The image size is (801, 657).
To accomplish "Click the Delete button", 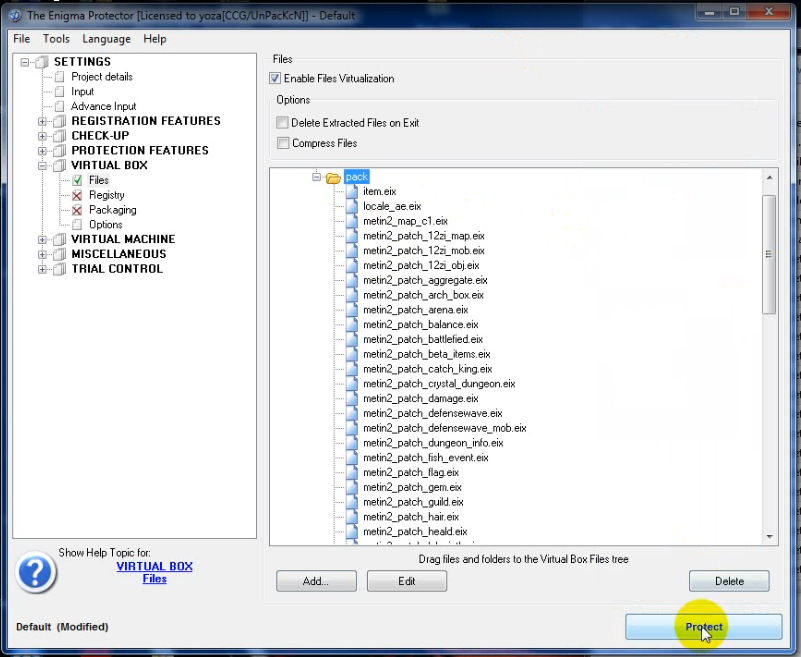I will [729, 581].
